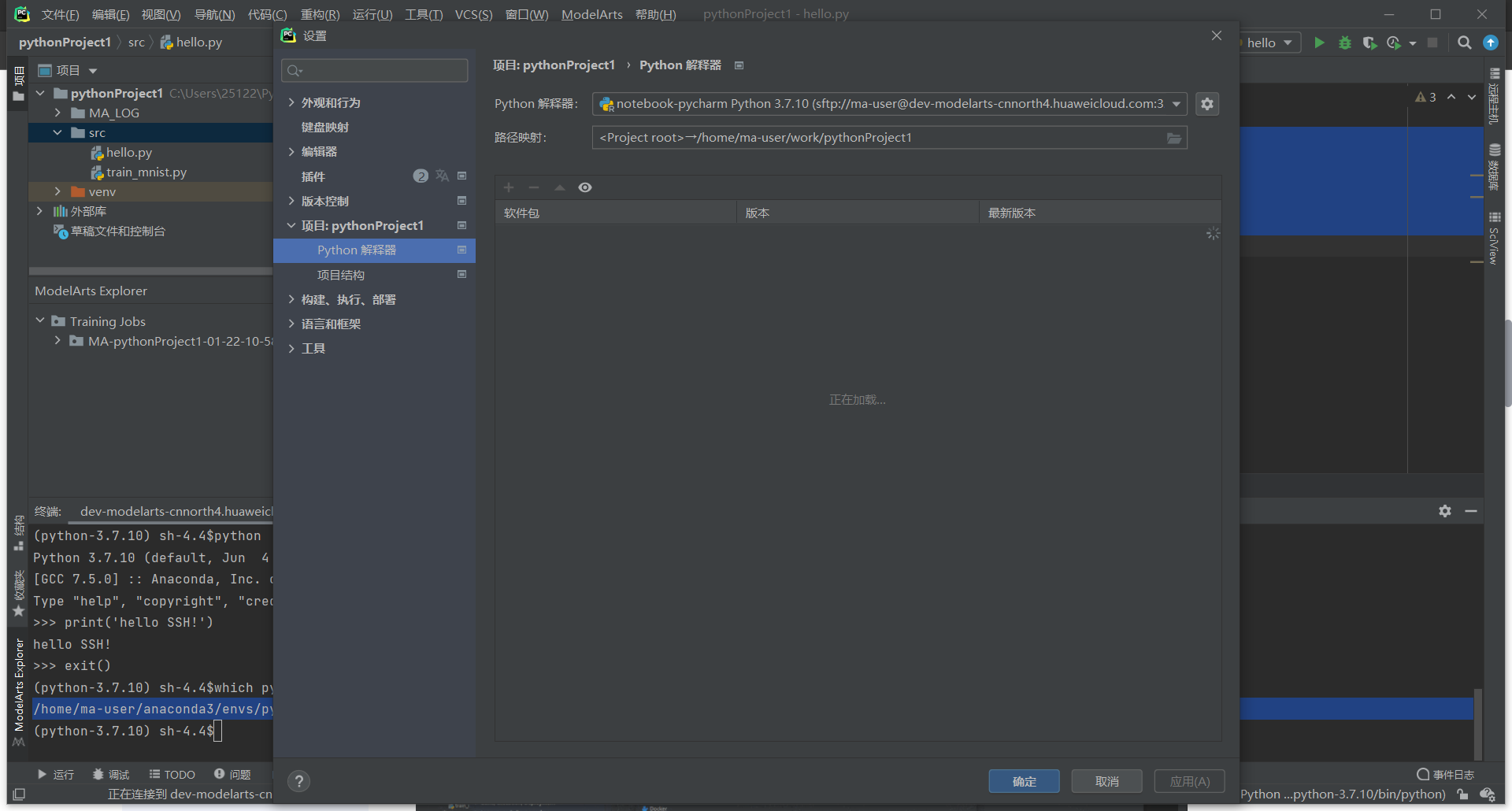Collapse the src folder in project tree
The width and height of the screenshot is (1512, 811).
57,132
